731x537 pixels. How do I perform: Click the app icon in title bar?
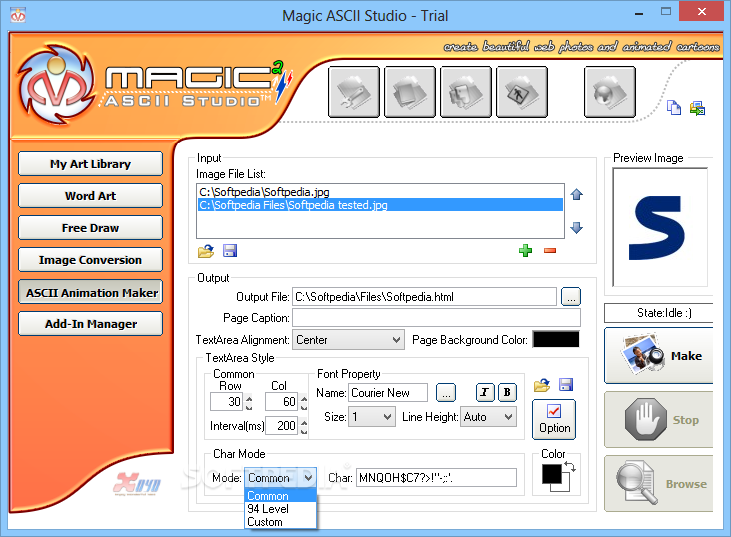[18, 15]
